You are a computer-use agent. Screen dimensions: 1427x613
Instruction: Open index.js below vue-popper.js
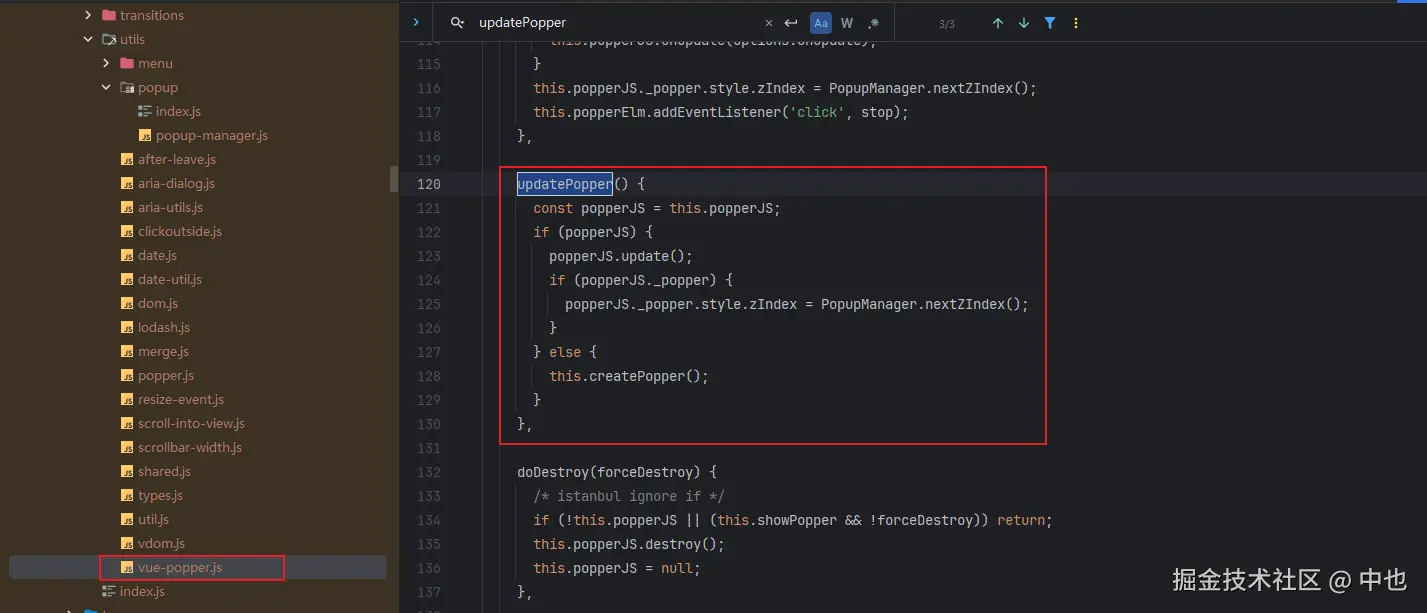pyautogui.click(x=142, y=591)
